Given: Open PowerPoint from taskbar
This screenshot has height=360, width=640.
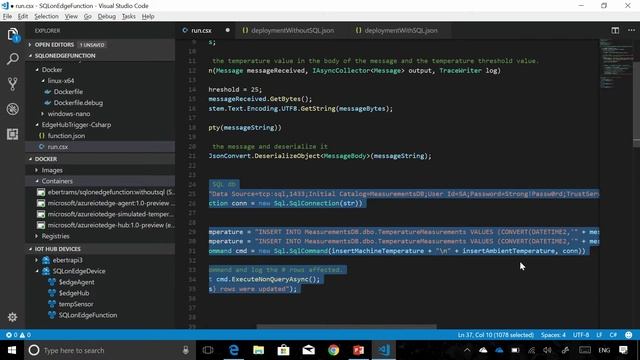Looking at the screenshot, I should pyautogui.click(x=358, y=350).
